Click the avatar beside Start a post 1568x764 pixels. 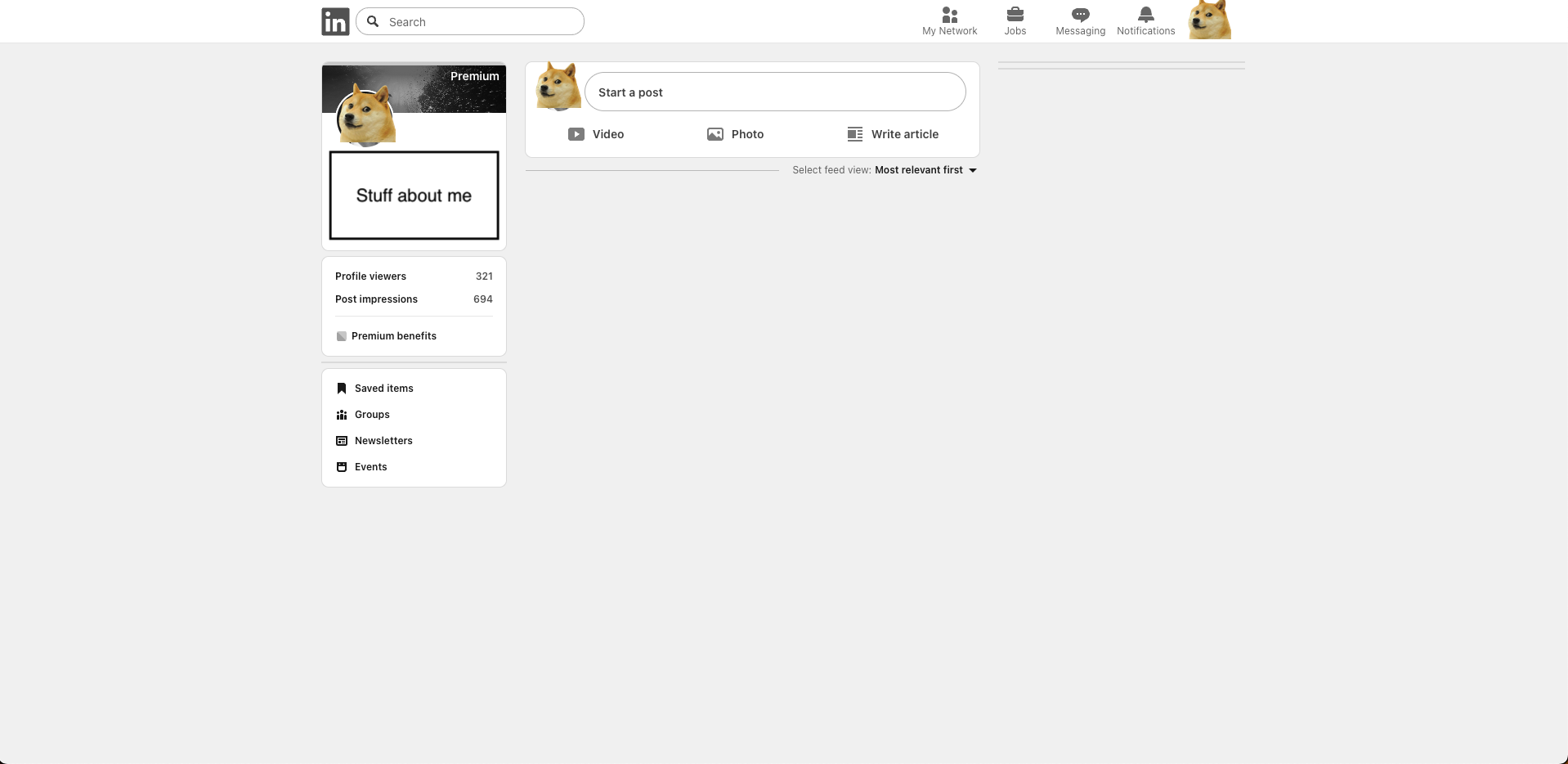click(558, 87)
